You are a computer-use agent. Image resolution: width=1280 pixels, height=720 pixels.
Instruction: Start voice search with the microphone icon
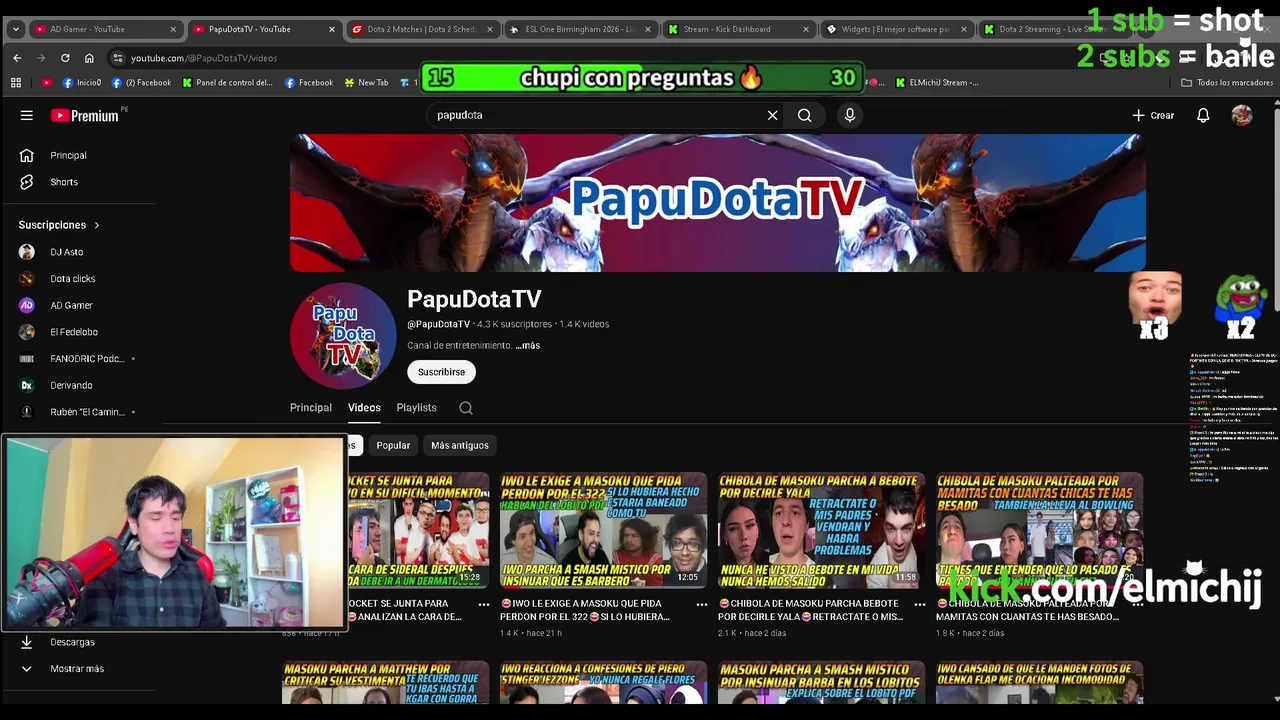(x=850, y=115)
